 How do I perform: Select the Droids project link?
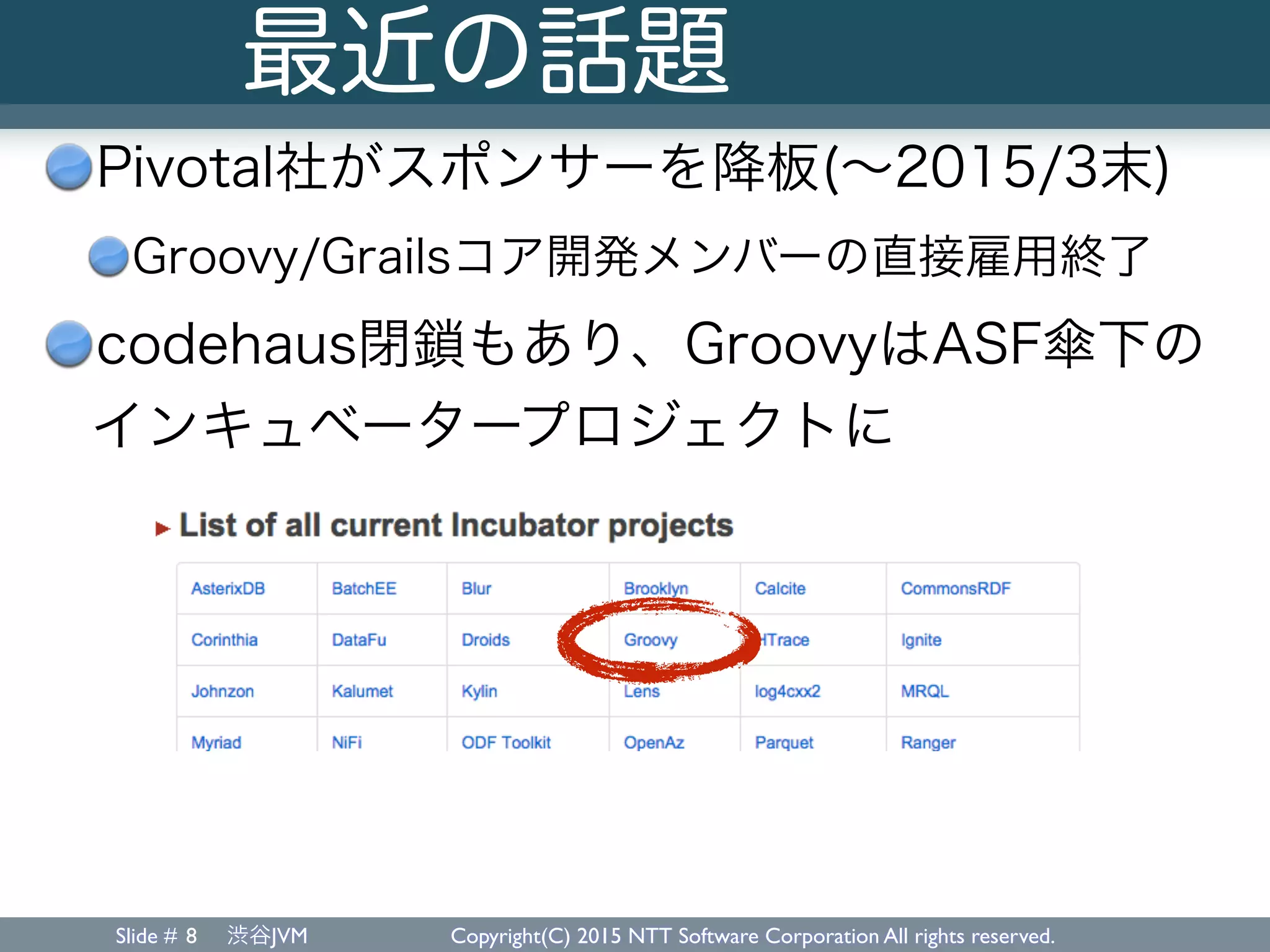point(486,640)
